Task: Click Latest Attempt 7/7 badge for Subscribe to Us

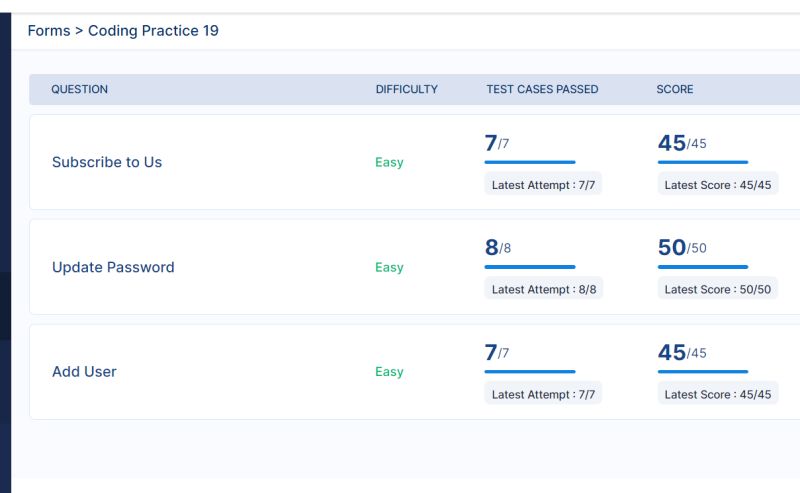Action: tap(543, 184)
